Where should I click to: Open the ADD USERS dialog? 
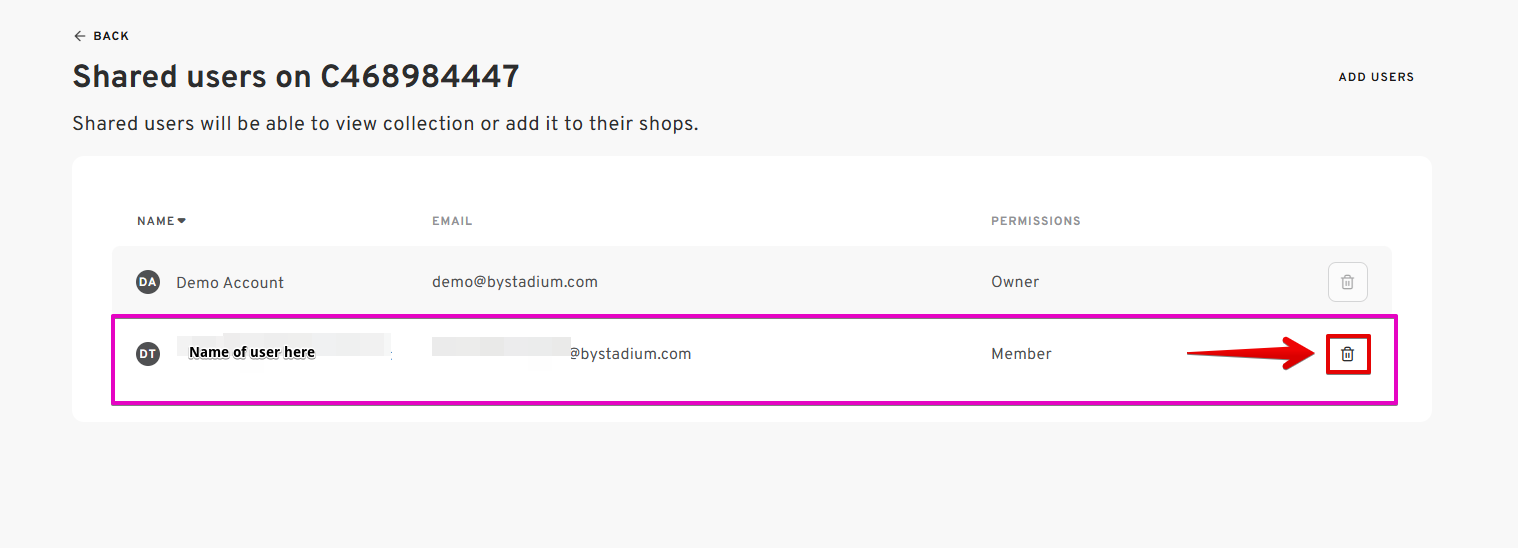pos(1376,77)
